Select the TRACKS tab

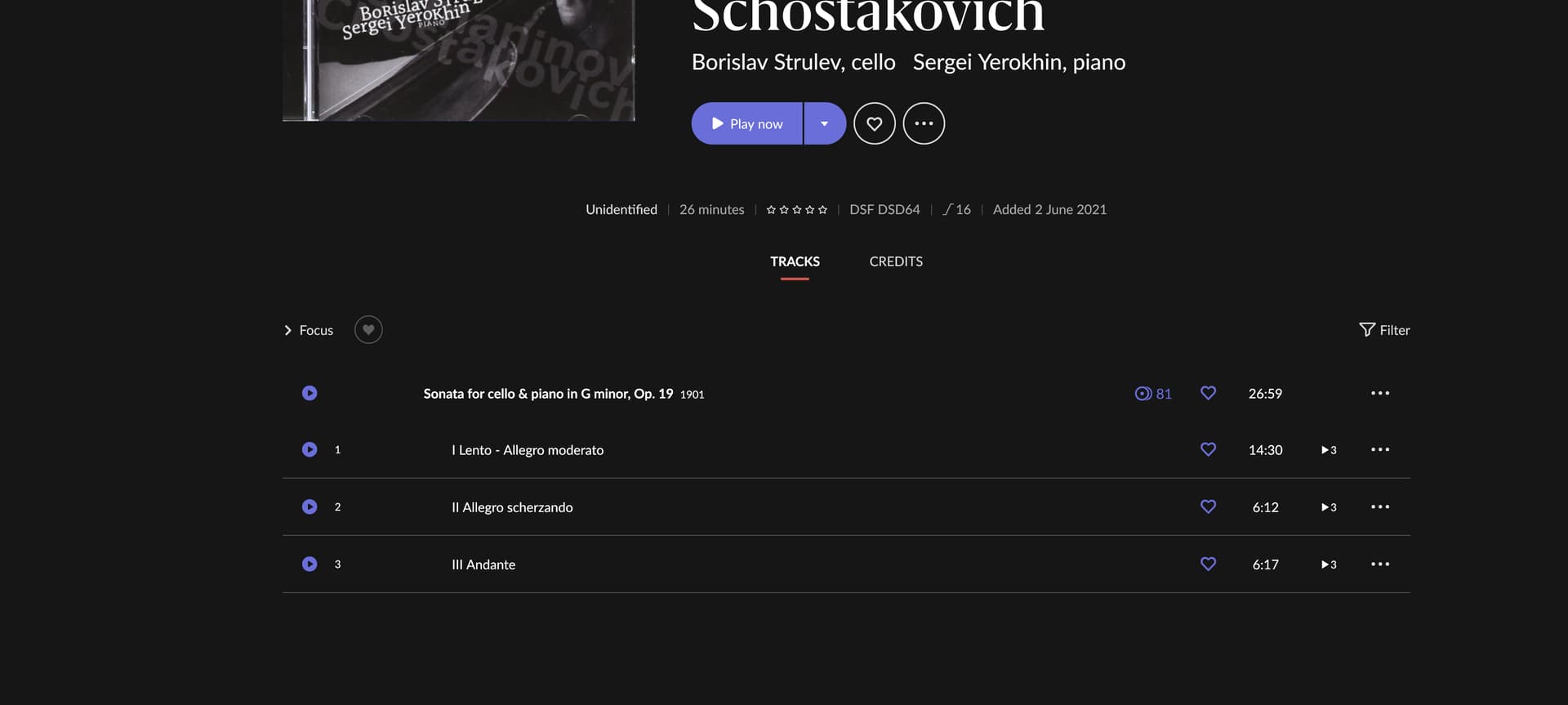(795, 261)
